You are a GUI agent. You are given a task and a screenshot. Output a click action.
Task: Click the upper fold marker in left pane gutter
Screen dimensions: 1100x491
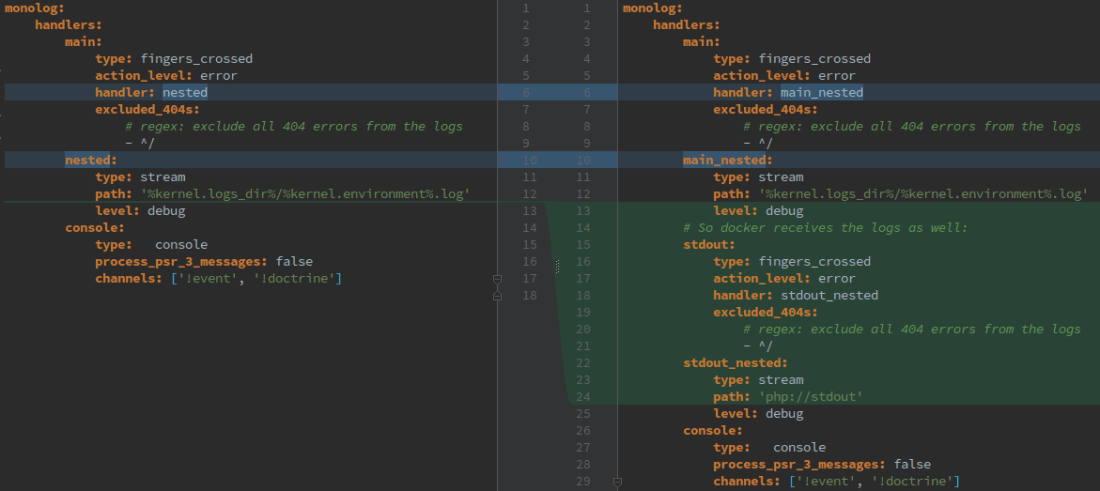point(497,279)
